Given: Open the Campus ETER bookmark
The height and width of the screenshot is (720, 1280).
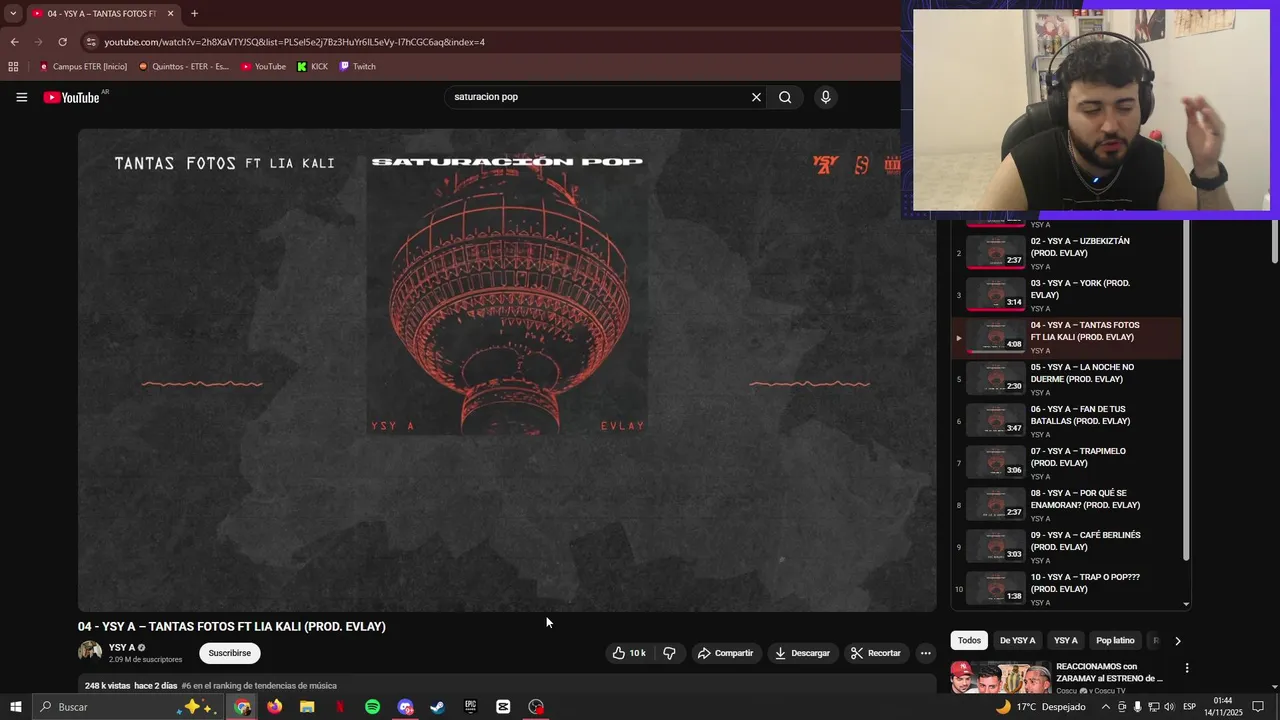Looking at the screenshot, I should (x=83, y=67).
